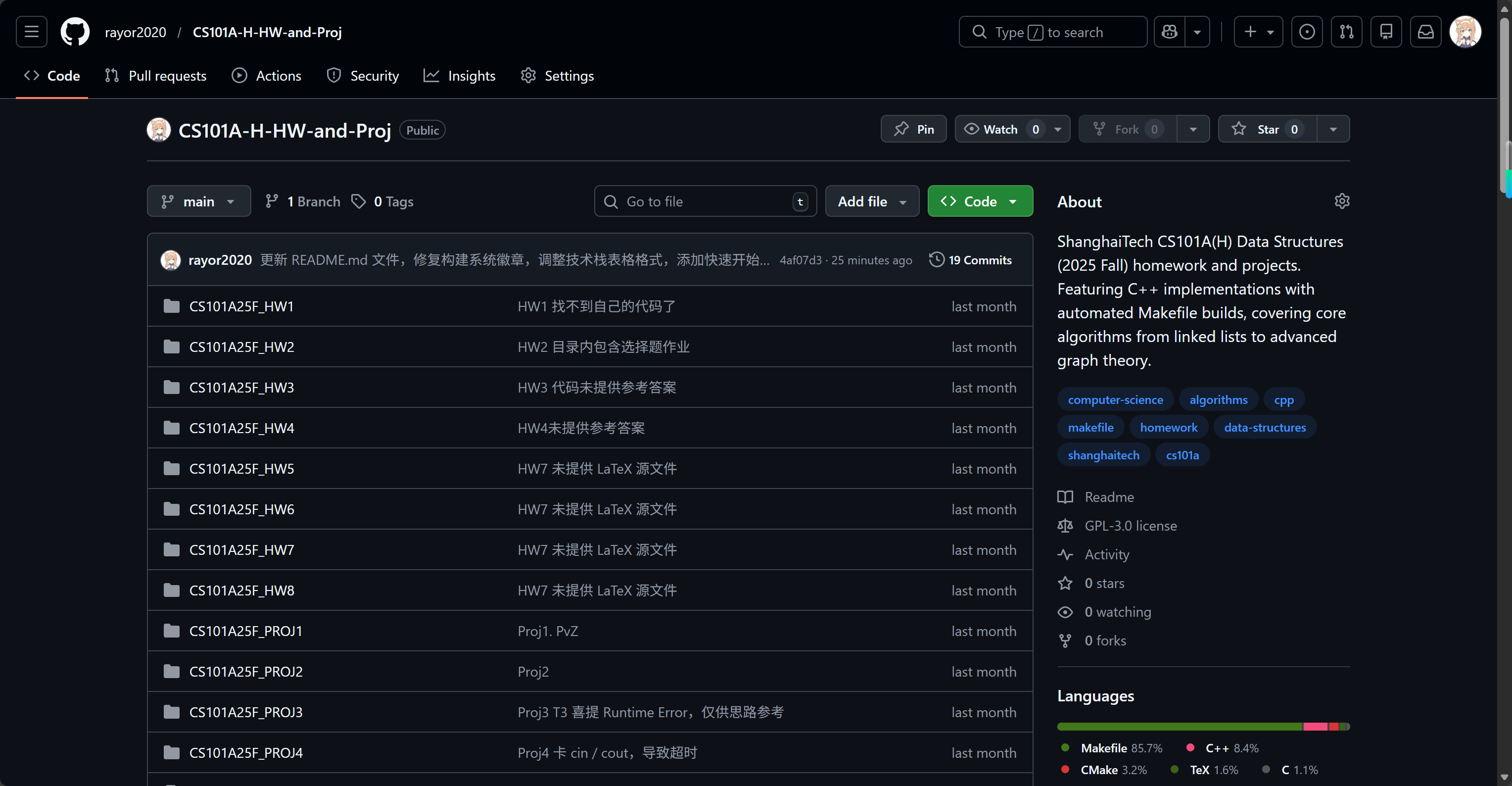The image size is (1512, 786).
Task: Open the 19 Commits history
Action: click(970, 260)
